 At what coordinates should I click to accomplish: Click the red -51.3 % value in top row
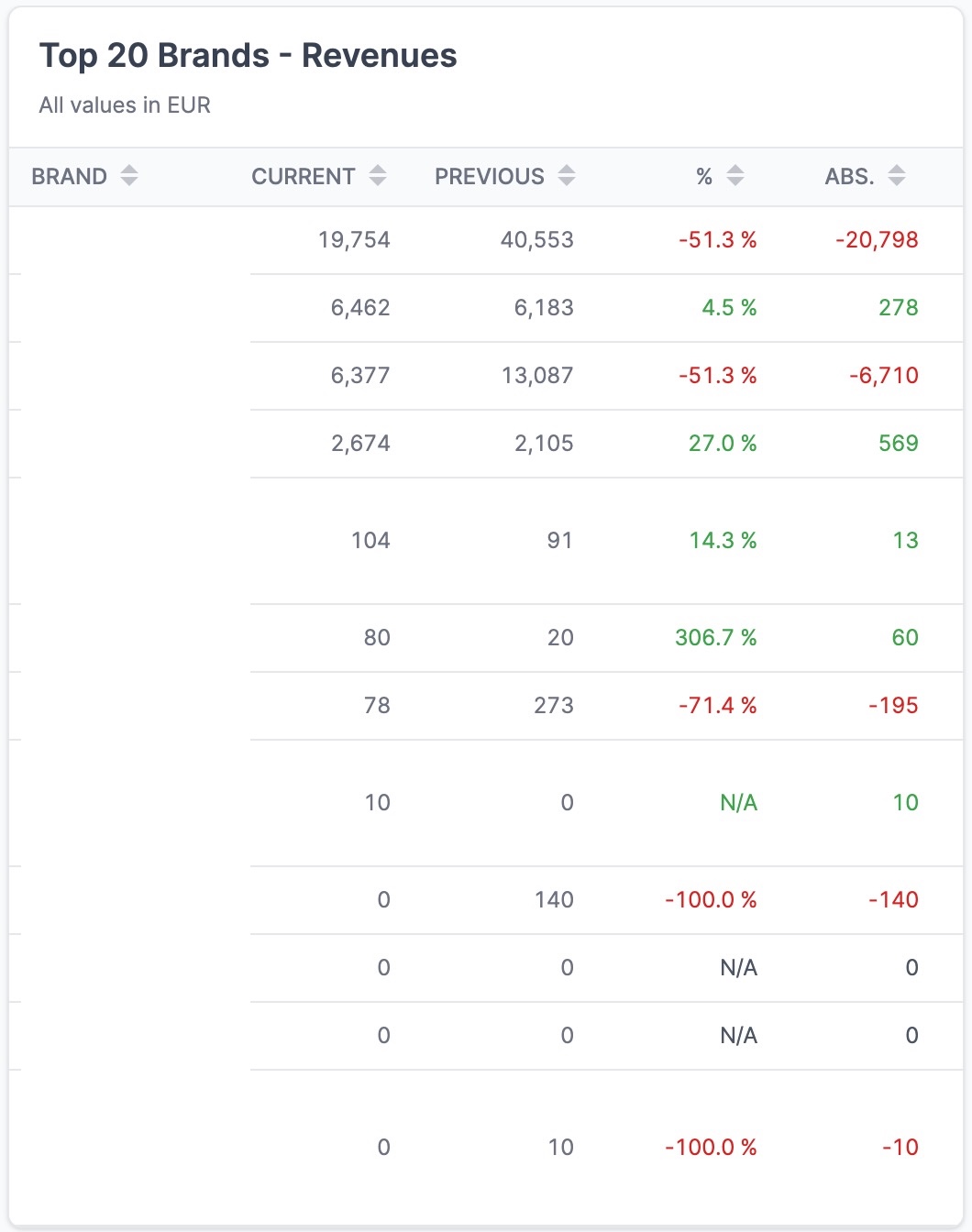point(718,240)
